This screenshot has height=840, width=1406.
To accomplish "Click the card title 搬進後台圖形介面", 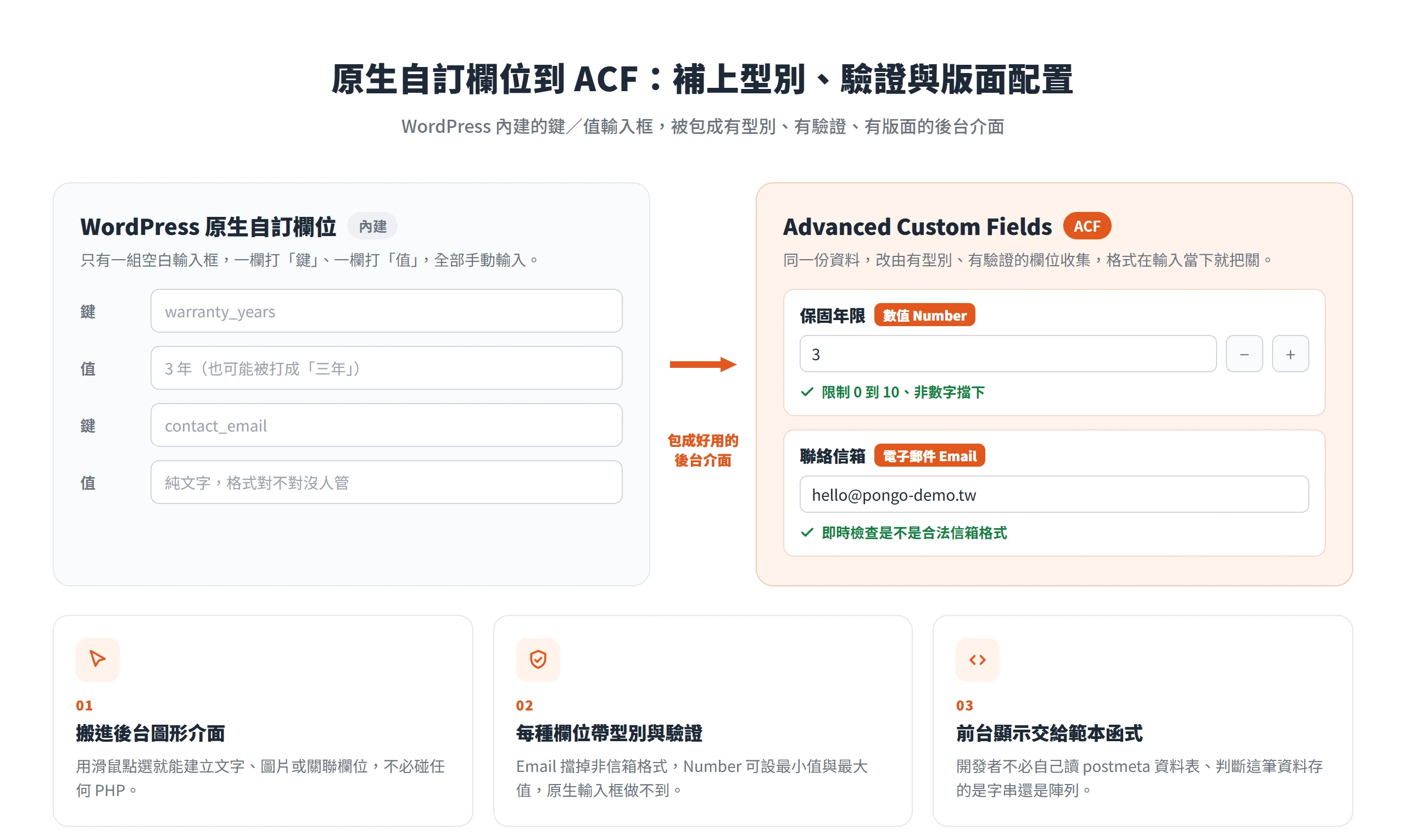I will coord(150,733).
